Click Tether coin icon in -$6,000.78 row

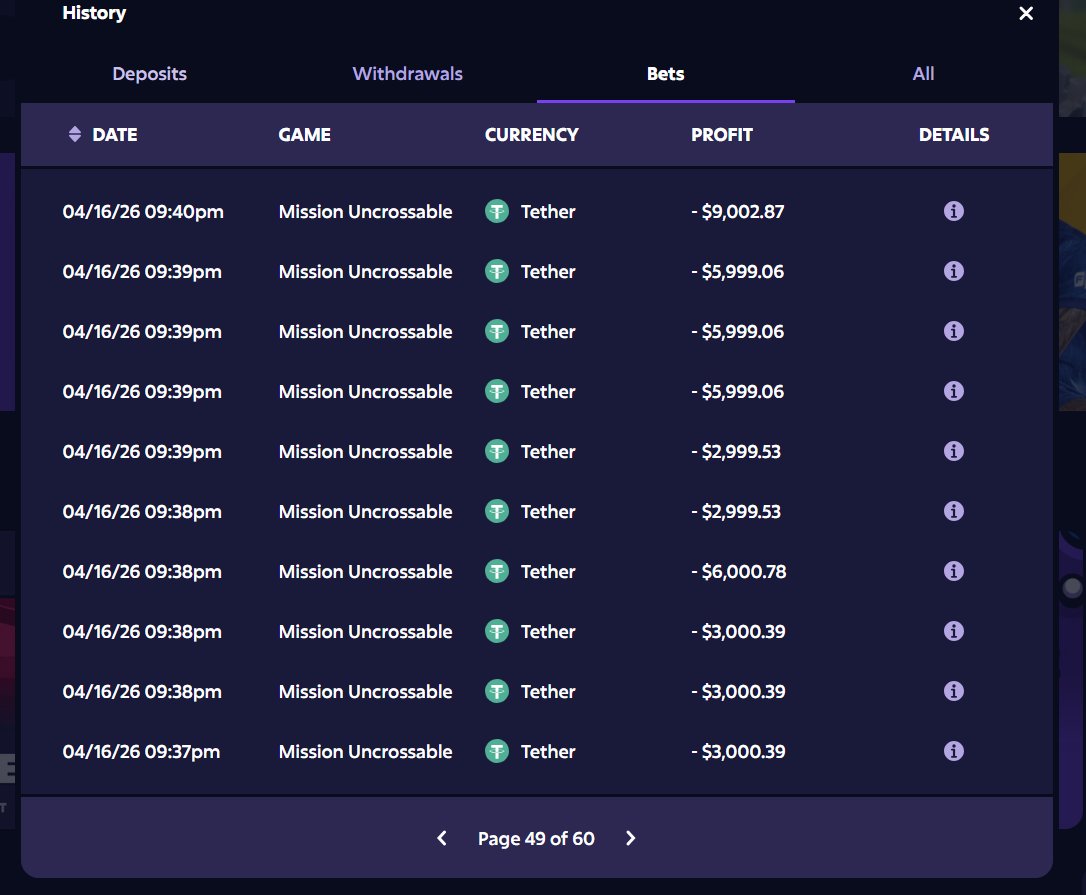coord(497,571)
